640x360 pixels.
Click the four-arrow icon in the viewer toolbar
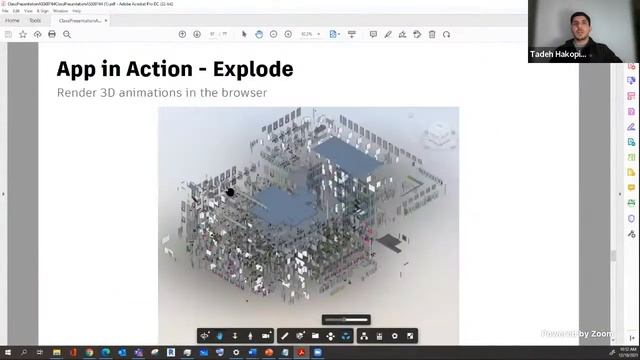tap(331, 336)
